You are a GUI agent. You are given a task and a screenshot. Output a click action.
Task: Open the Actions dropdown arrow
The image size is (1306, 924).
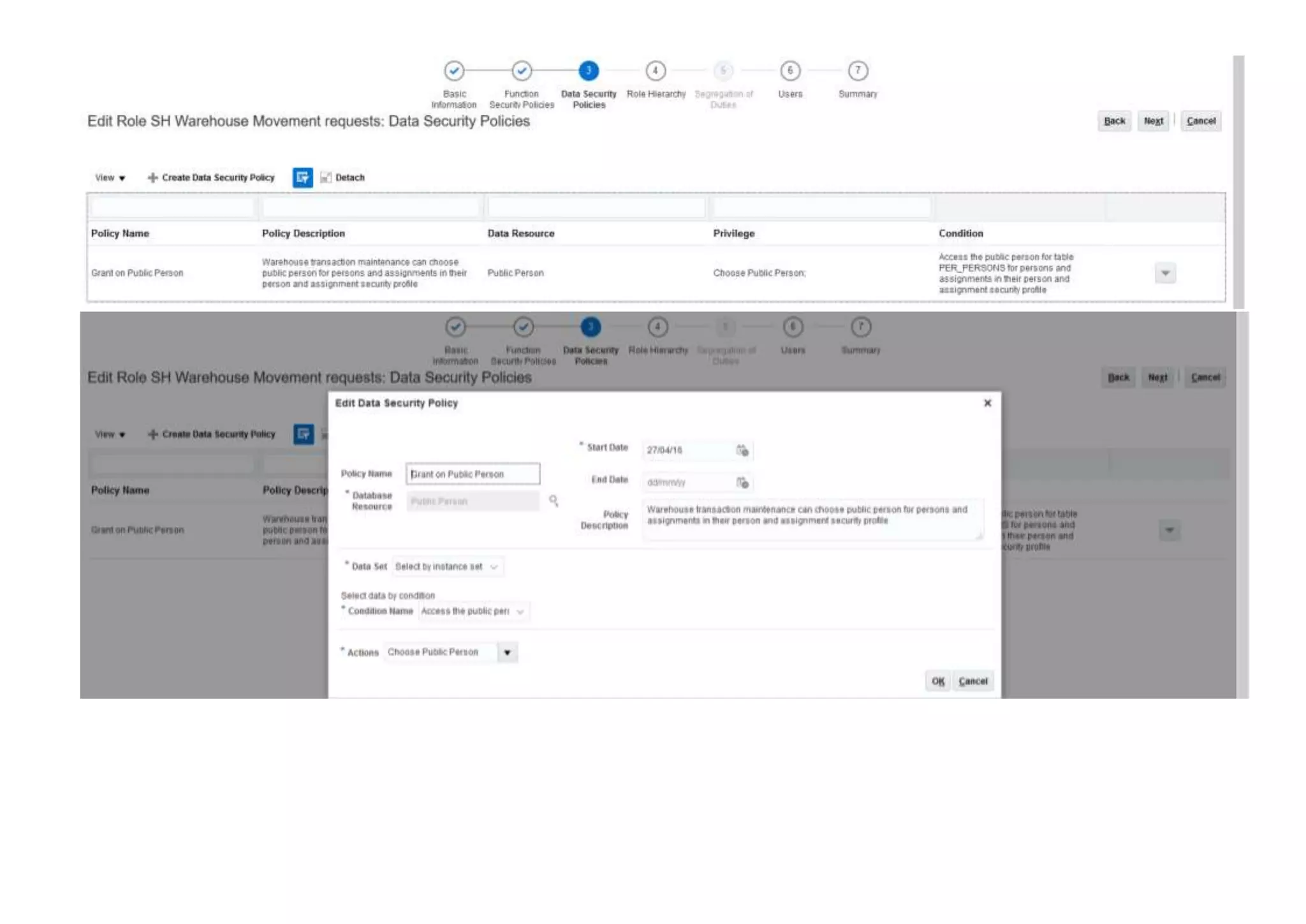508,652
